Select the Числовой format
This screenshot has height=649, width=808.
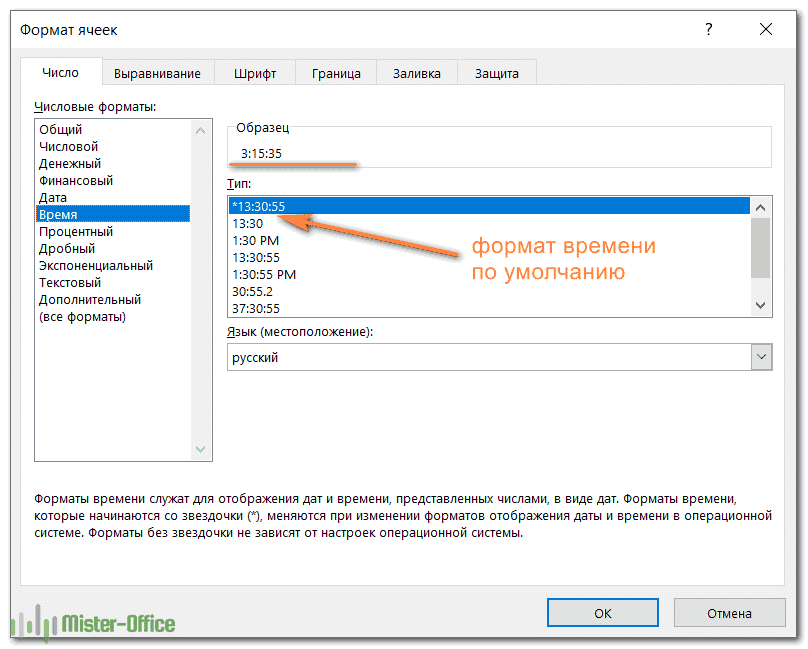[113, 147]
